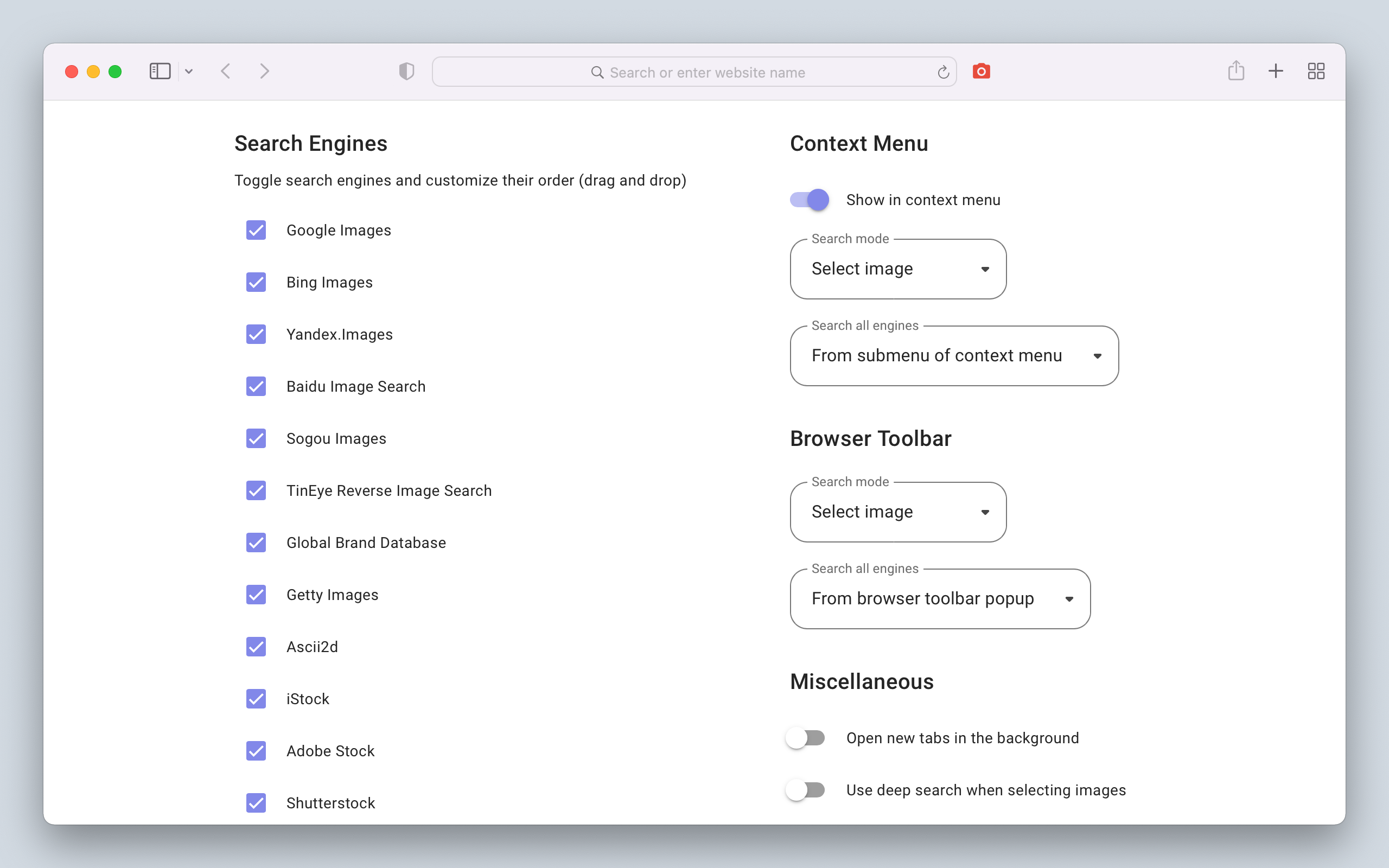Open Context Menu Search mode dropdown
The image size is (1389, 868).
coord(897,269)
